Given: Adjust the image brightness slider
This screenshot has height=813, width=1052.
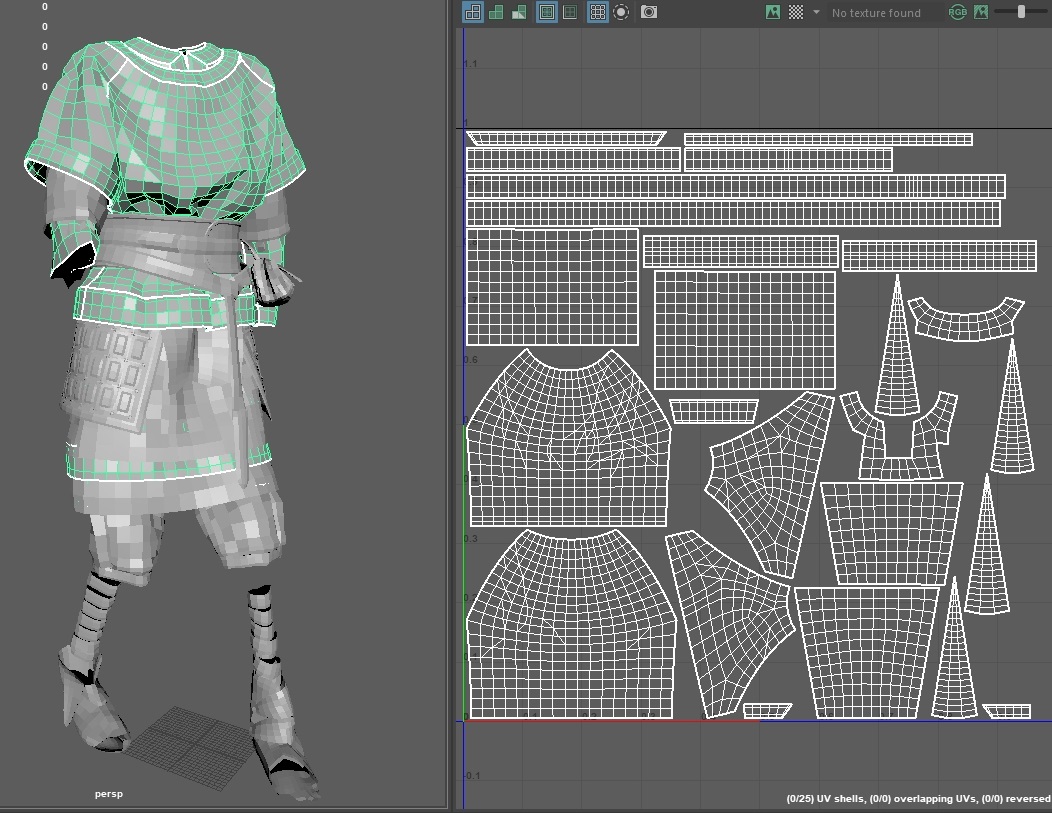Looking at the screenshot, I should coord(1019,12).
